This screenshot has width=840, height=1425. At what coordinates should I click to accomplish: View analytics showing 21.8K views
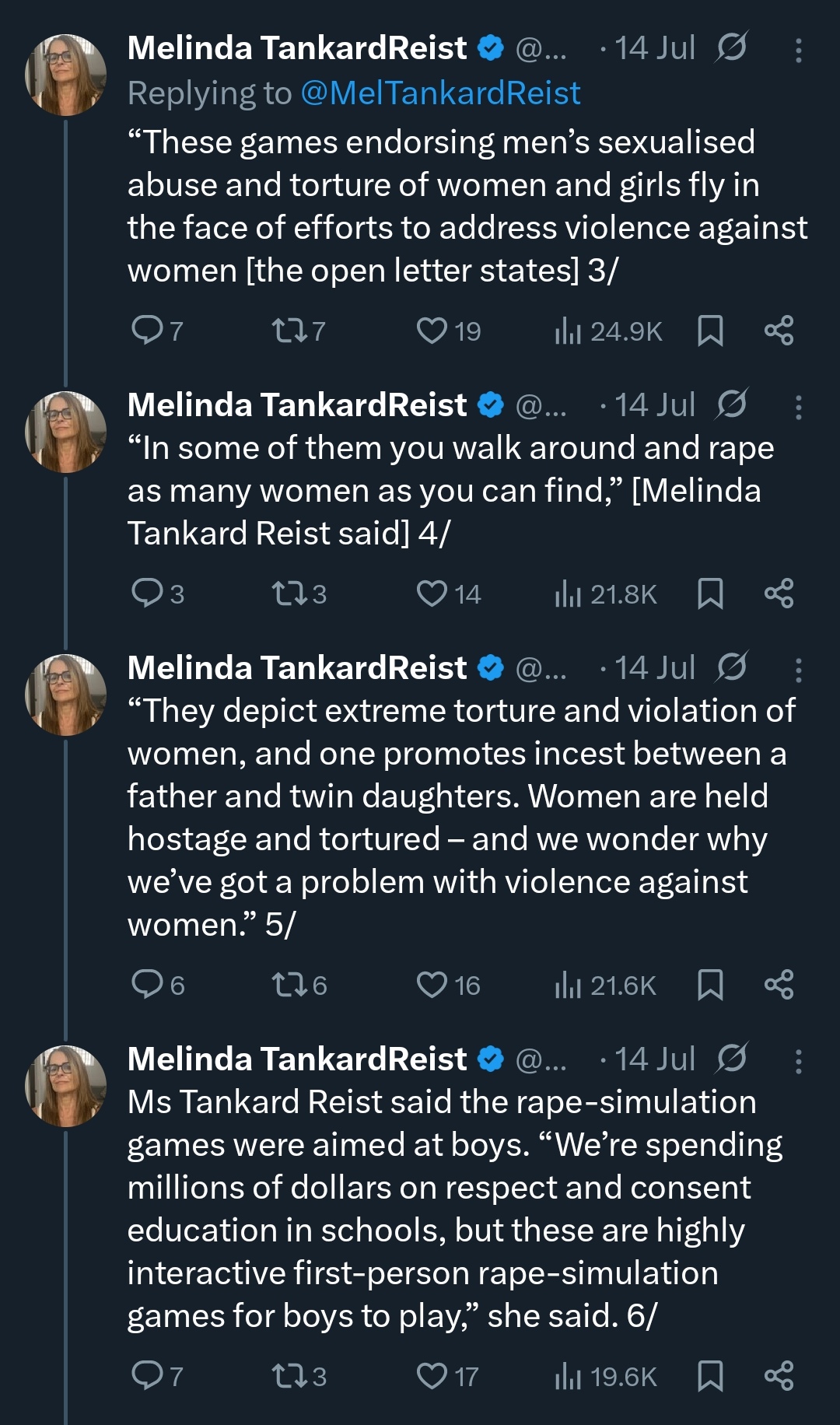click(607, 594)
